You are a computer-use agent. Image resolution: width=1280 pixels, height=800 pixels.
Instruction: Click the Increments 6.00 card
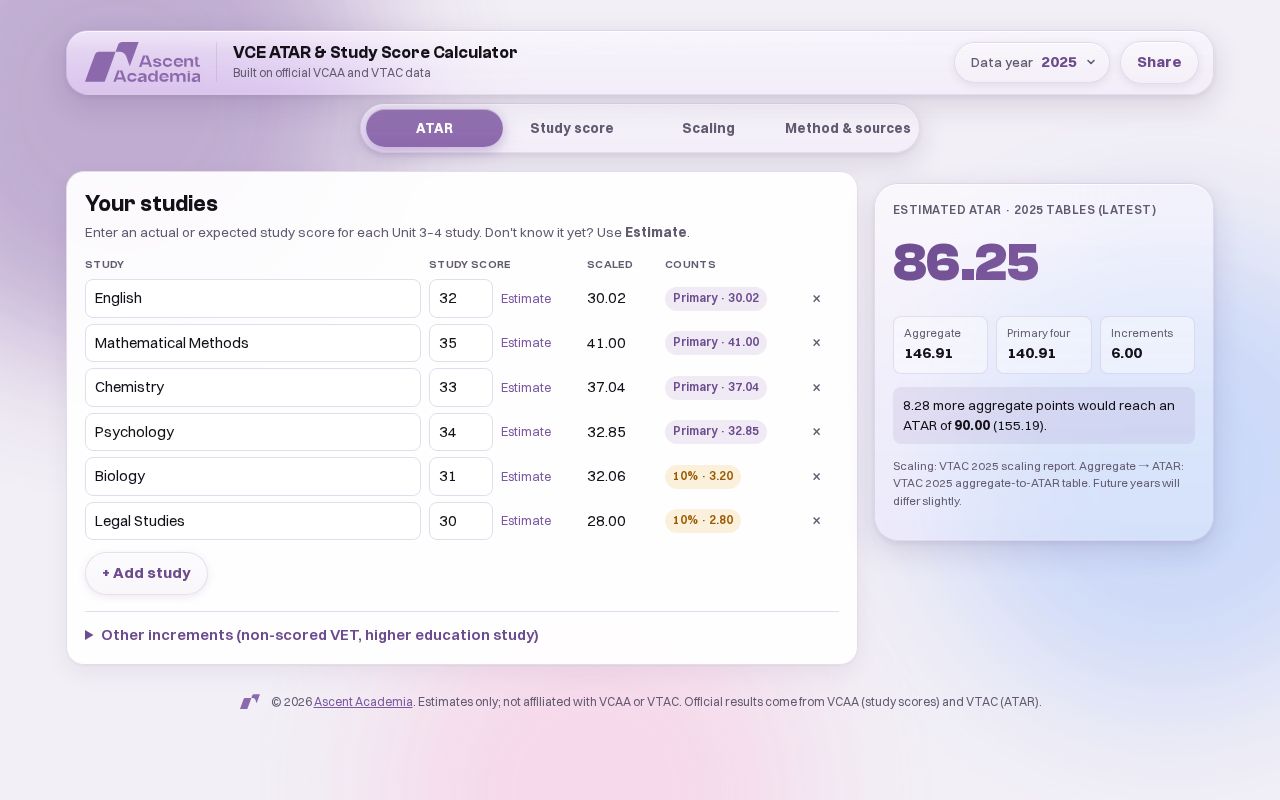[1147, 345]
